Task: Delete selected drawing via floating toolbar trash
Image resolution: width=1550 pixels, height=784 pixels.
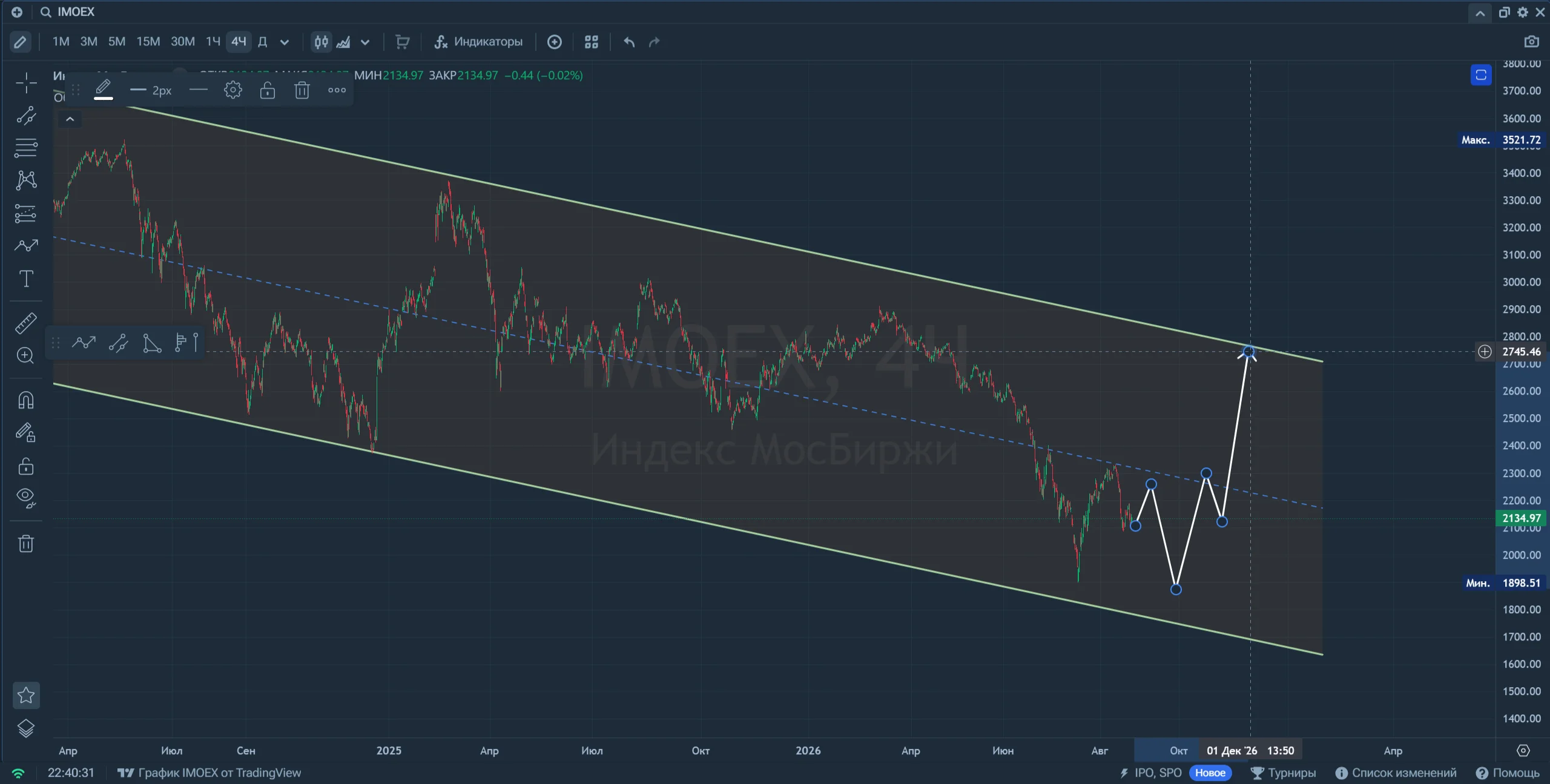Action: [x=302, y=90]
